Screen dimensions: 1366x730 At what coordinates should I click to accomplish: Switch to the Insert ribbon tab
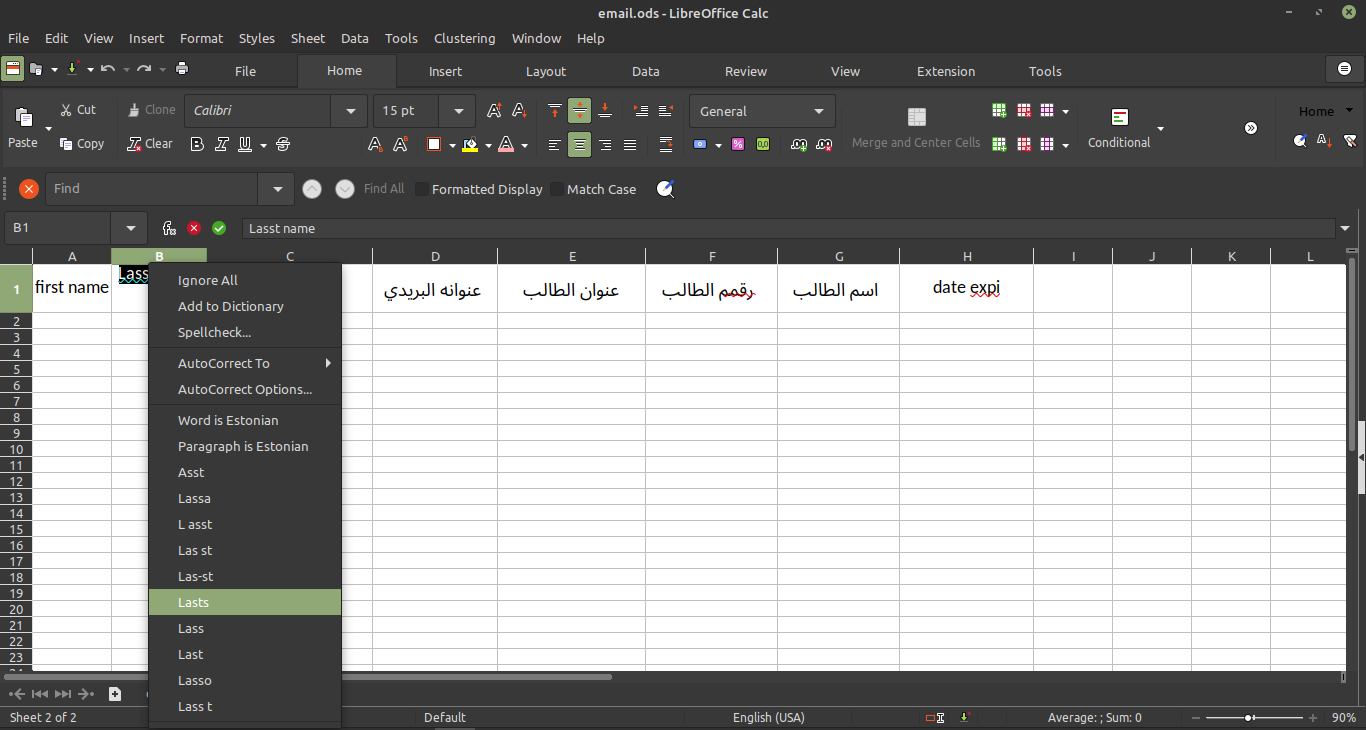pos(445,71)
